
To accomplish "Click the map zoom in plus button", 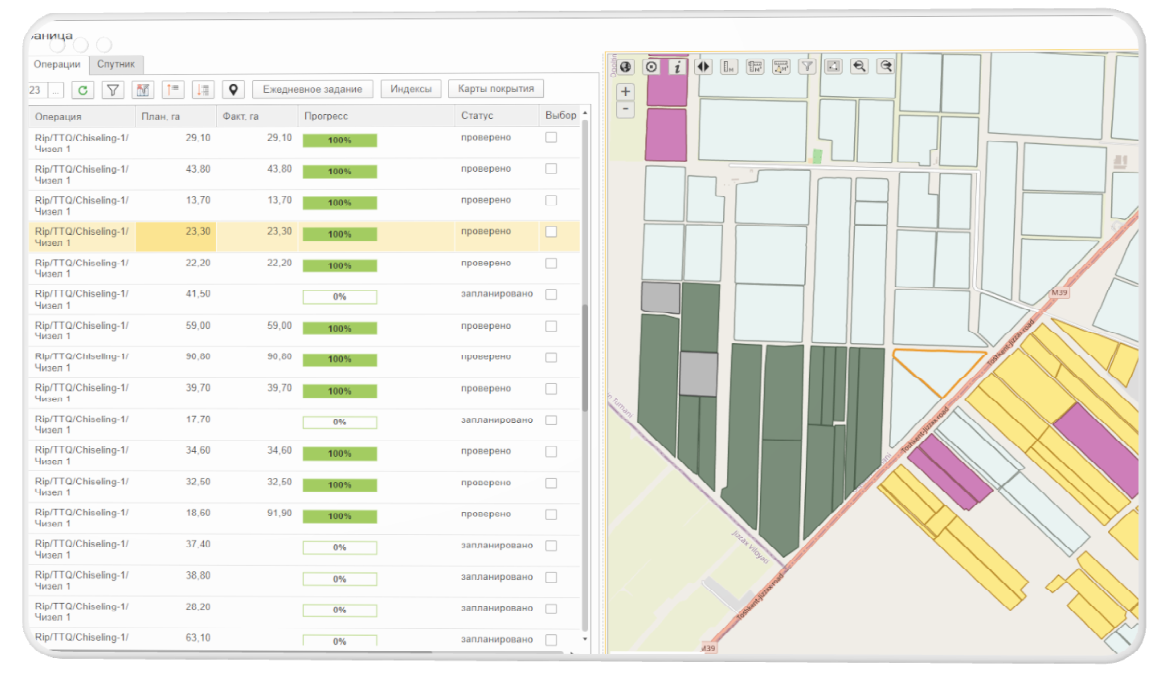I will [x=626, y=91].
